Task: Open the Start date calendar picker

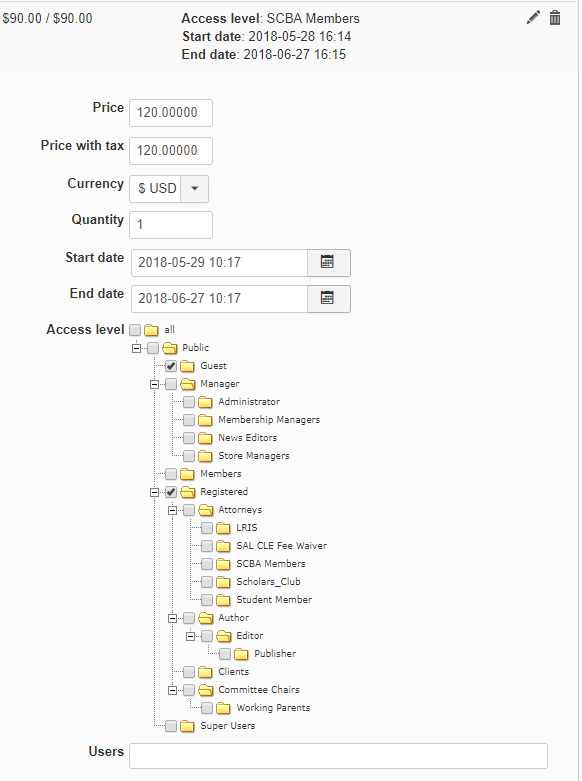Action: pyautogui.click(x=329, y=262)
